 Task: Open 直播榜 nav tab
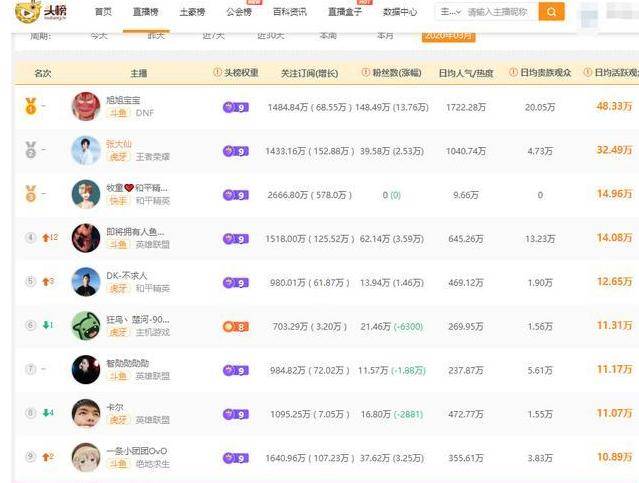coord(146,12)
